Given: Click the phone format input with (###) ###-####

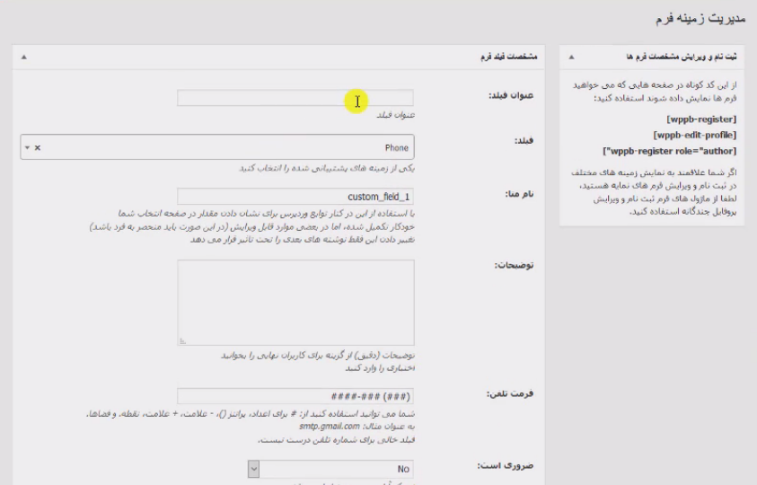Looking at the screenshot, I should (x=295, y=396).
